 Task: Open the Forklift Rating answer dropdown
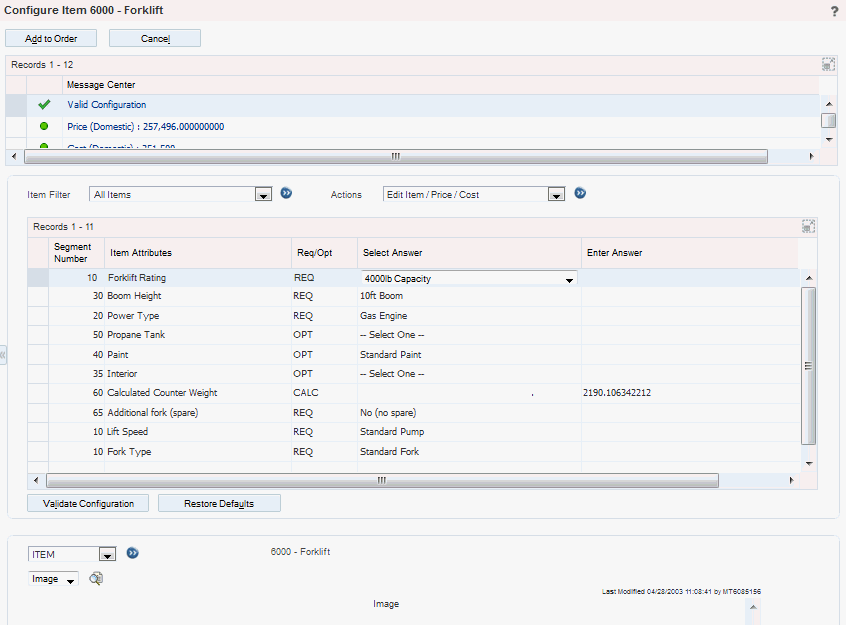coord(569,280)
